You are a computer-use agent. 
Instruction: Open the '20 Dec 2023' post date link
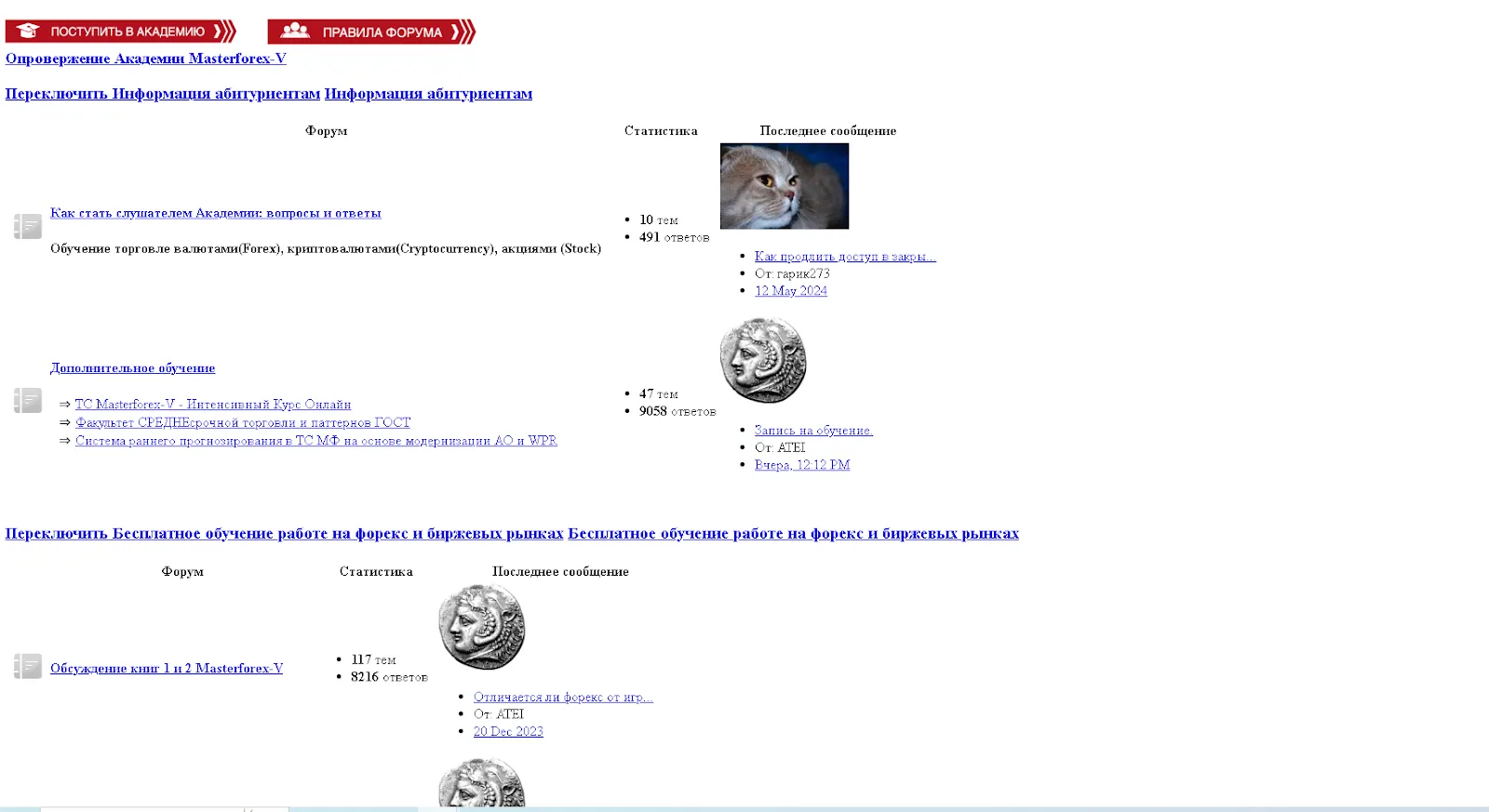point(508,732)
